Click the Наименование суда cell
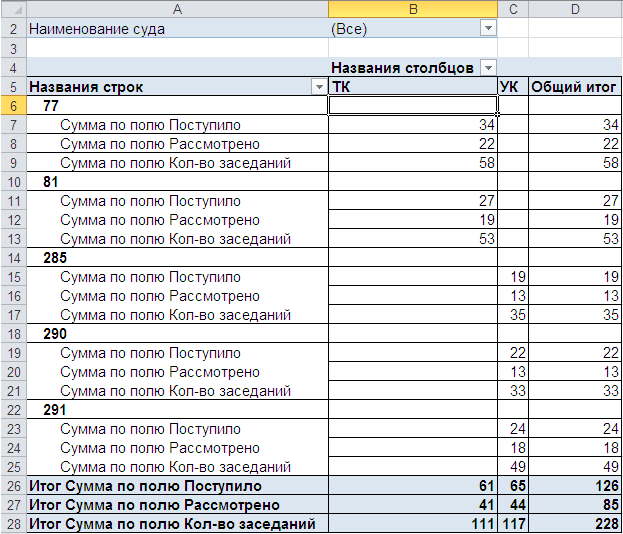The width and height of the screenshot is (623, 534). point(178,29)
